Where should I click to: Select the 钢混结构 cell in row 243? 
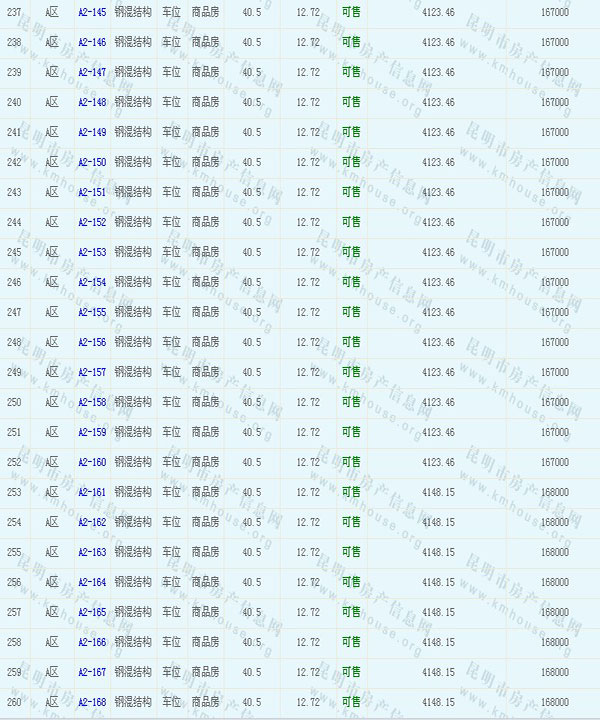click(132, 192)
